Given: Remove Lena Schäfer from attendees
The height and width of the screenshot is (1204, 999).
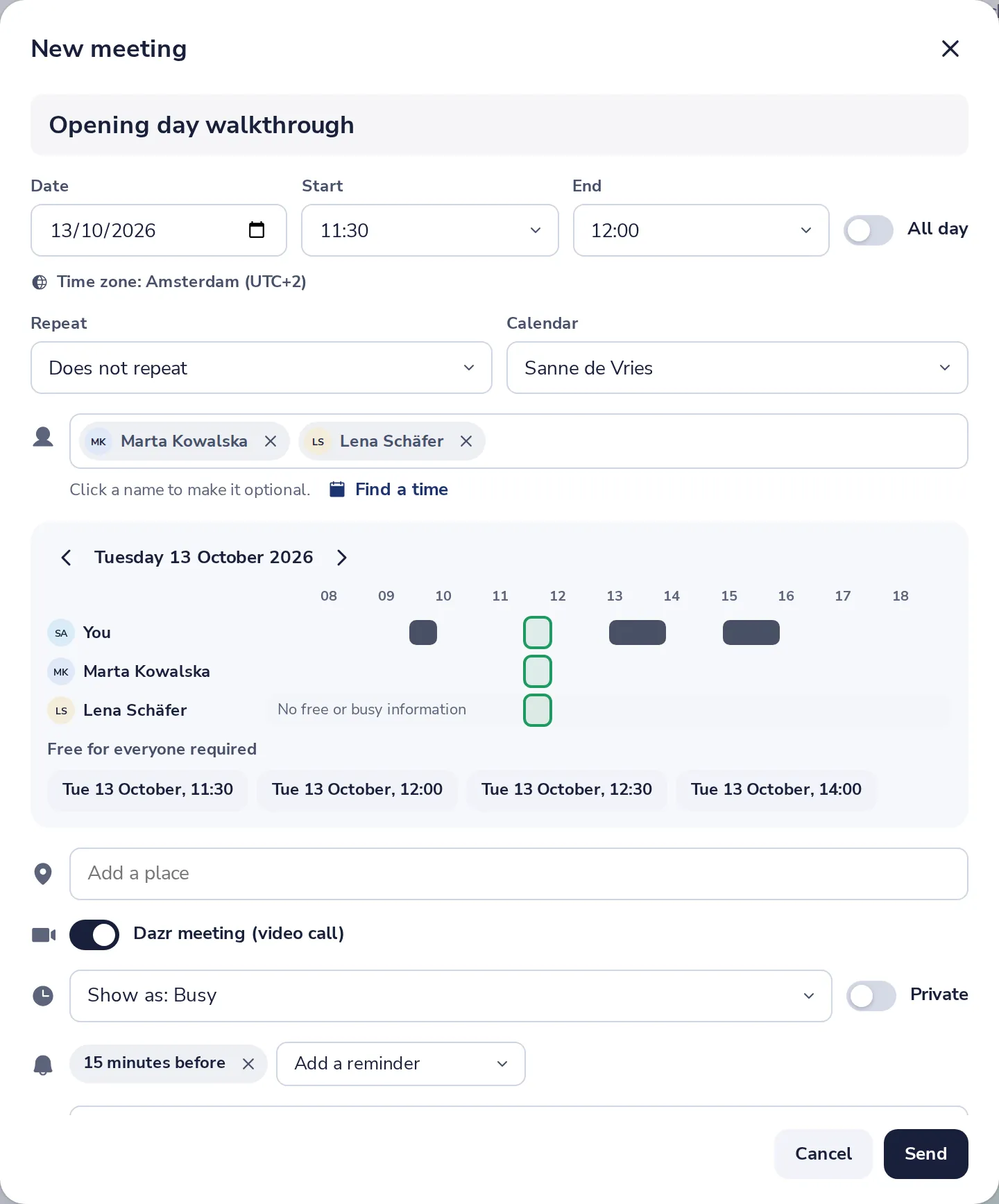Looking at the screenshot, I should pyautogui.click(x=466, y=441).
